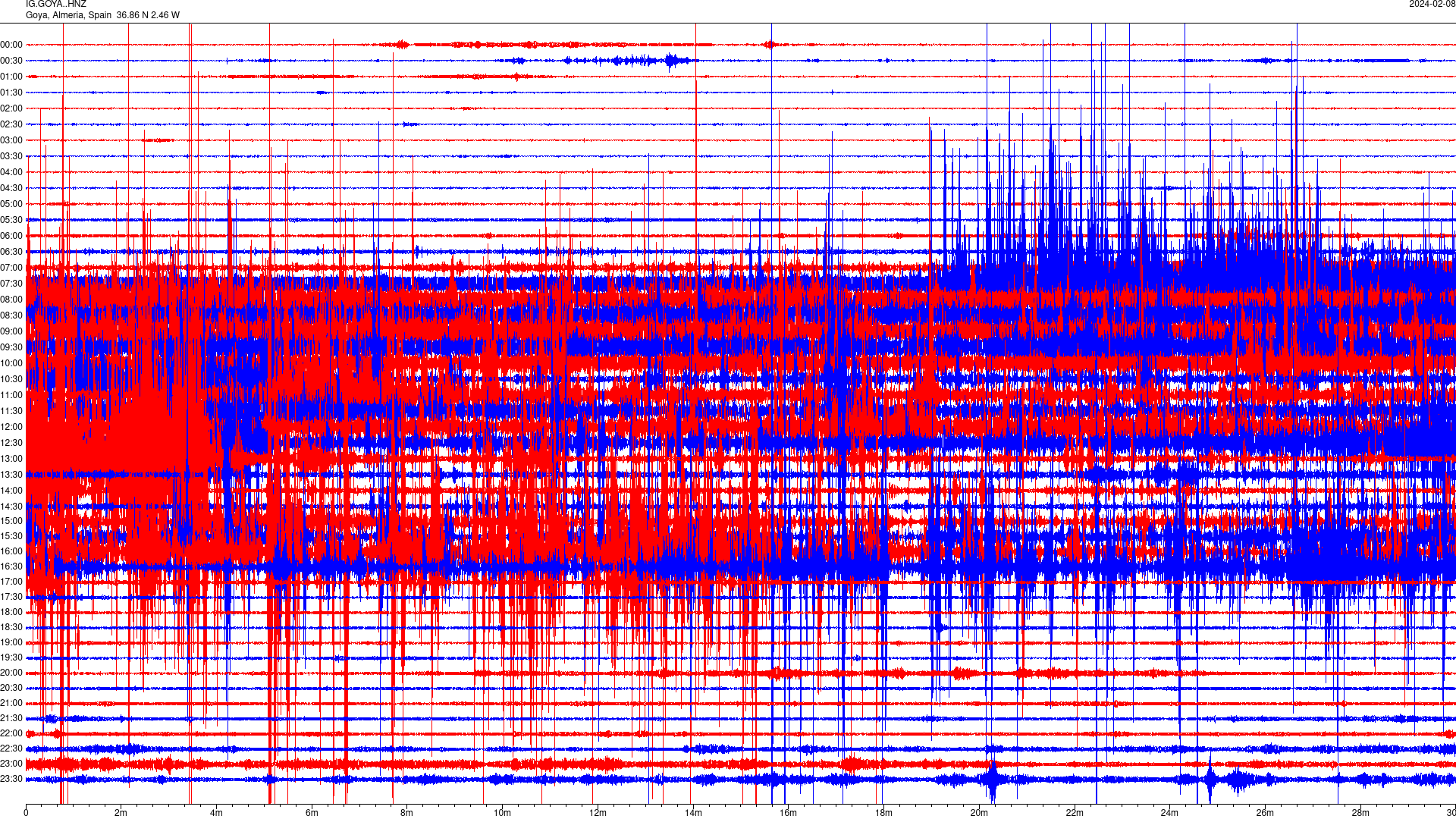Viewport: 1456px width, 819px height.
Task: Select the 13:30 time row label
Action: (x=11, y=475)
